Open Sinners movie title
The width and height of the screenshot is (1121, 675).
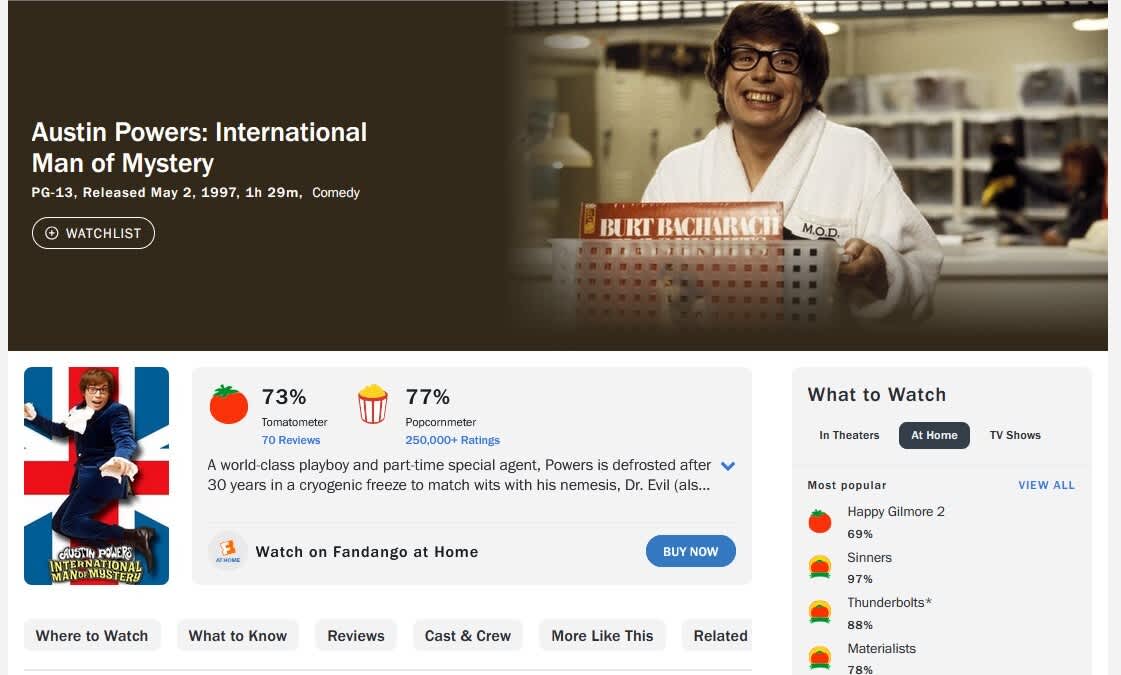(x=869, y=557)
